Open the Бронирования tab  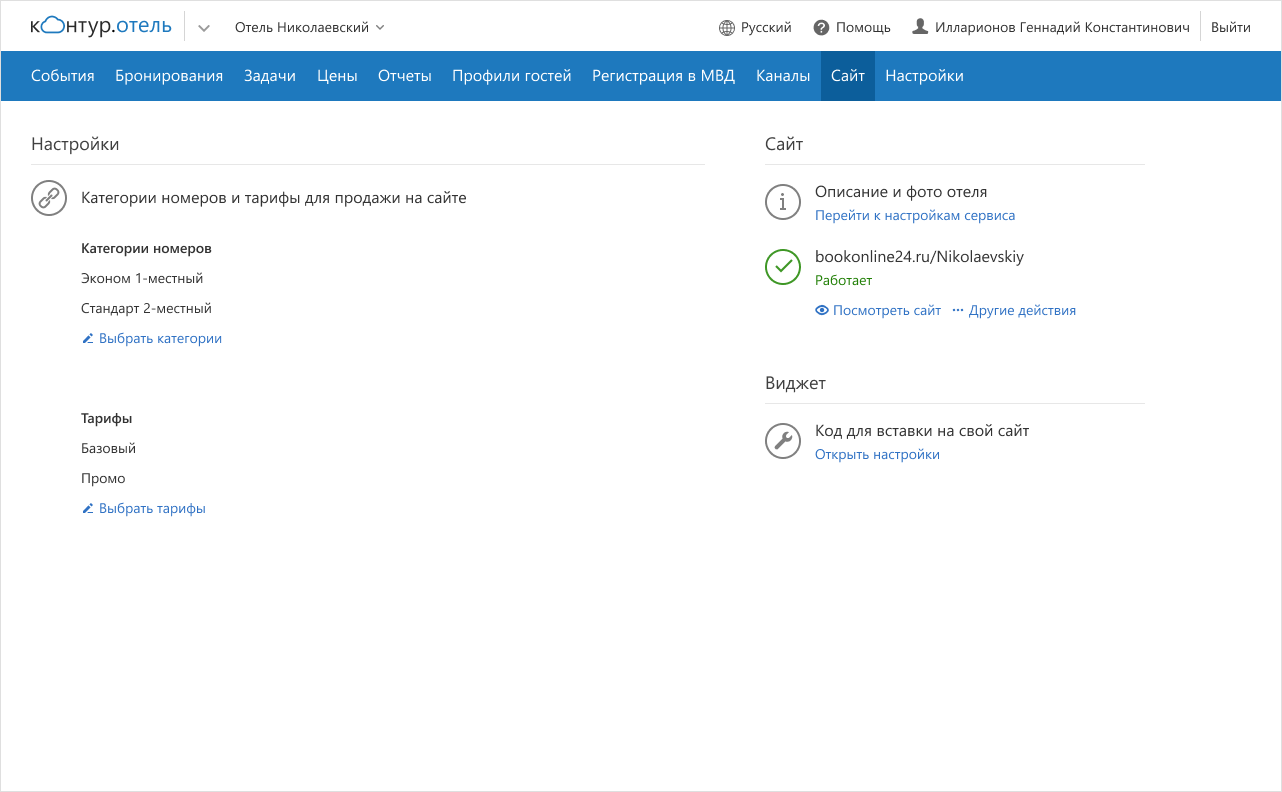click(x=169, y=76)
